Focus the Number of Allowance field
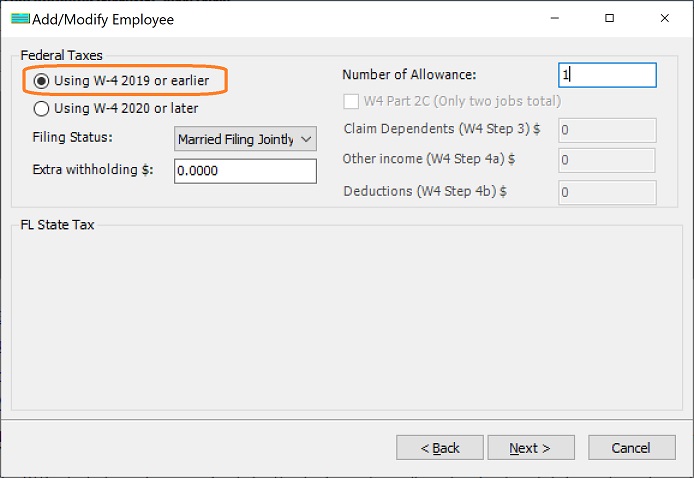Viewport: 694px width, 478px height. tap(606, 75)
